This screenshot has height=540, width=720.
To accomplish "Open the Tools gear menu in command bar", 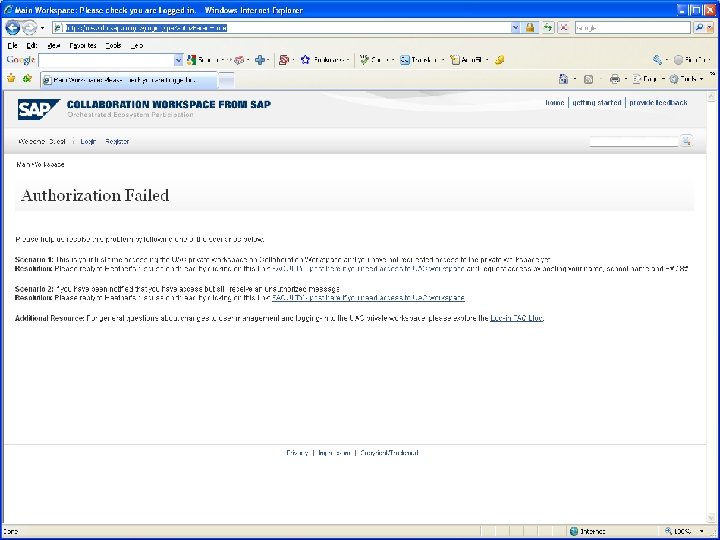I will (x=686, y=79).
